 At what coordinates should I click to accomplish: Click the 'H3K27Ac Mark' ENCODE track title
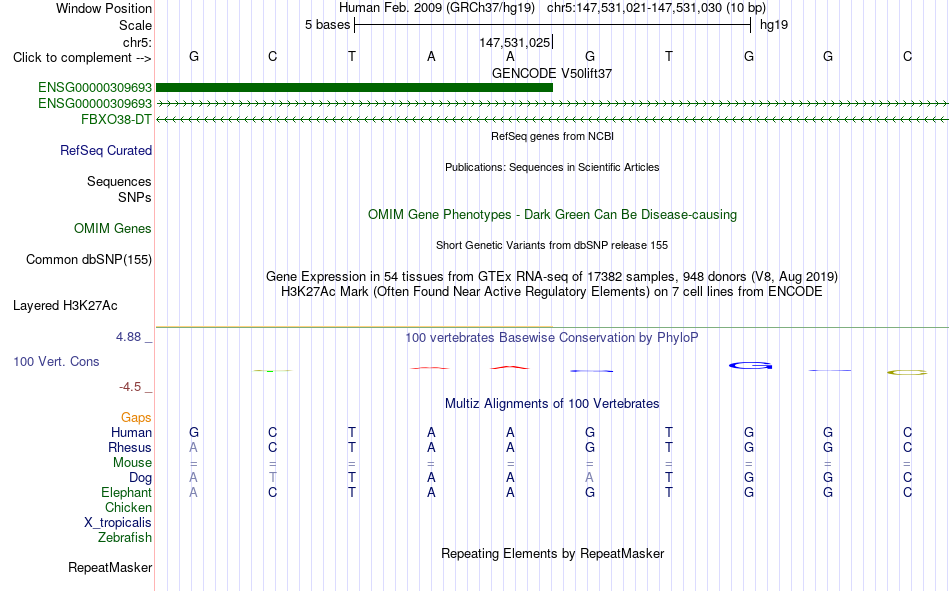552,292
